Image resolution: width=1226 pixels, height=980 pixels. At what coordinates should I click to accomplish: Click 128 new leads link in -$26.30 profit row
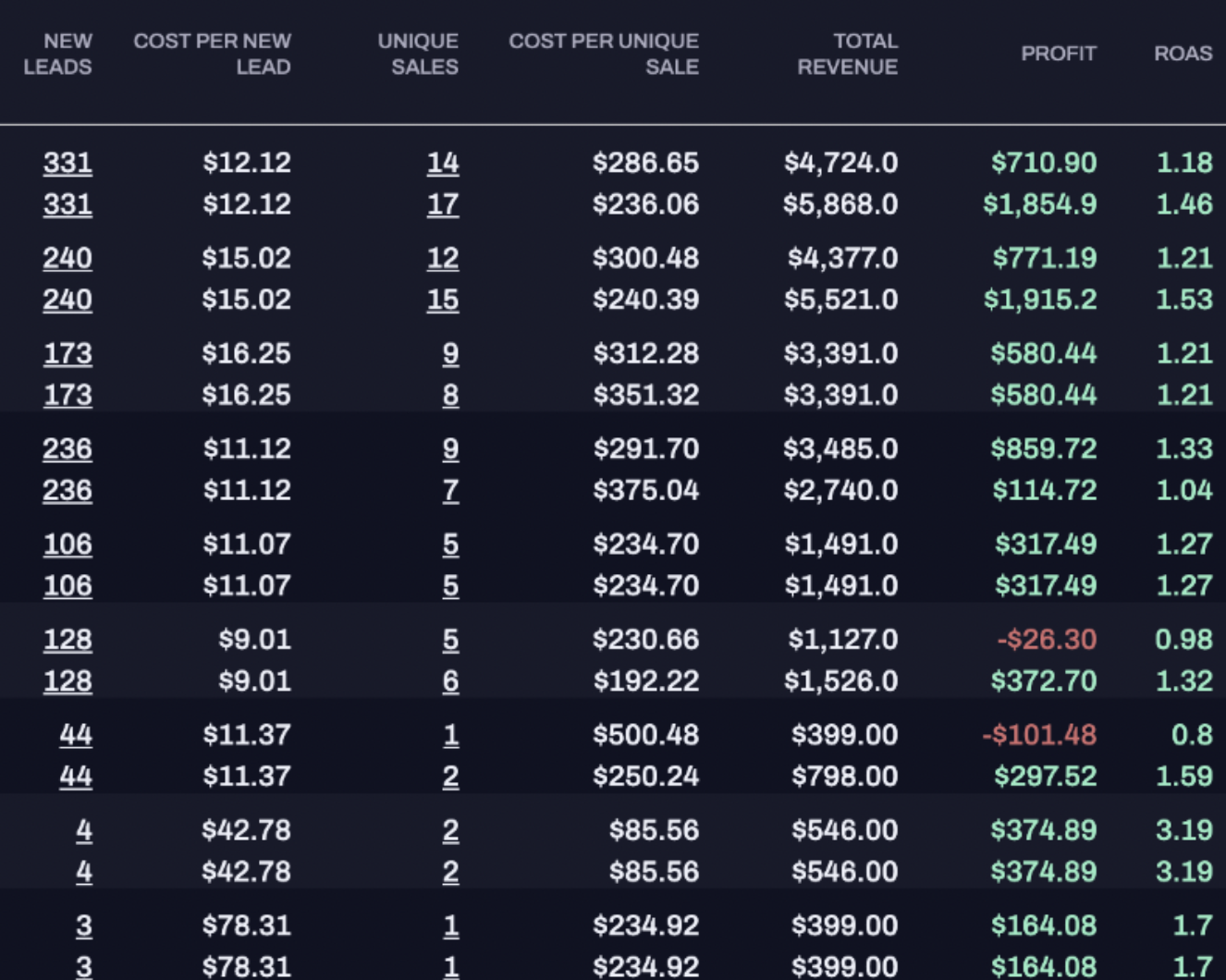[67, 640]
